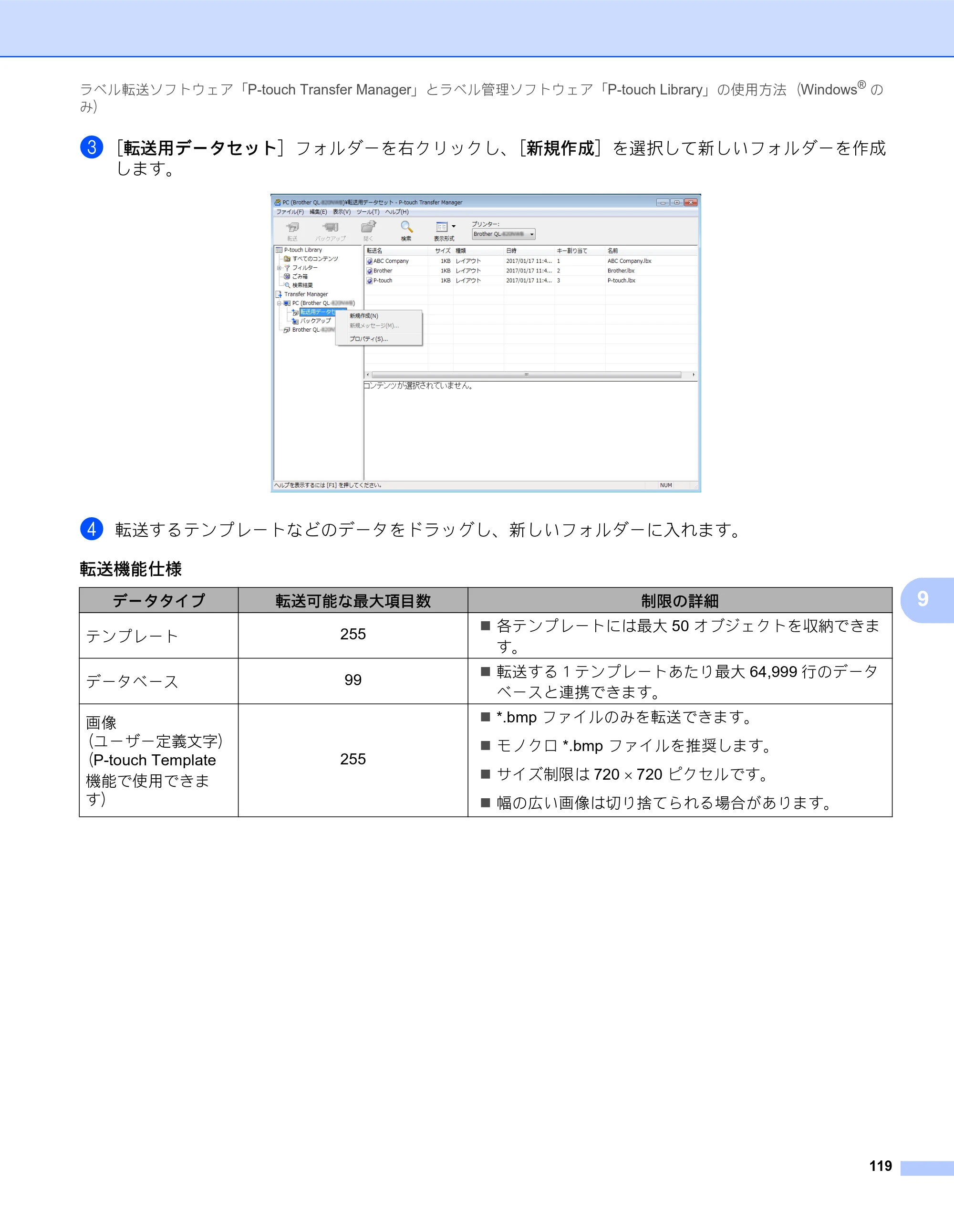Screen dimensions: 954x1232
Task: Sort by the 種類 column header
Action: pos(478,251)
